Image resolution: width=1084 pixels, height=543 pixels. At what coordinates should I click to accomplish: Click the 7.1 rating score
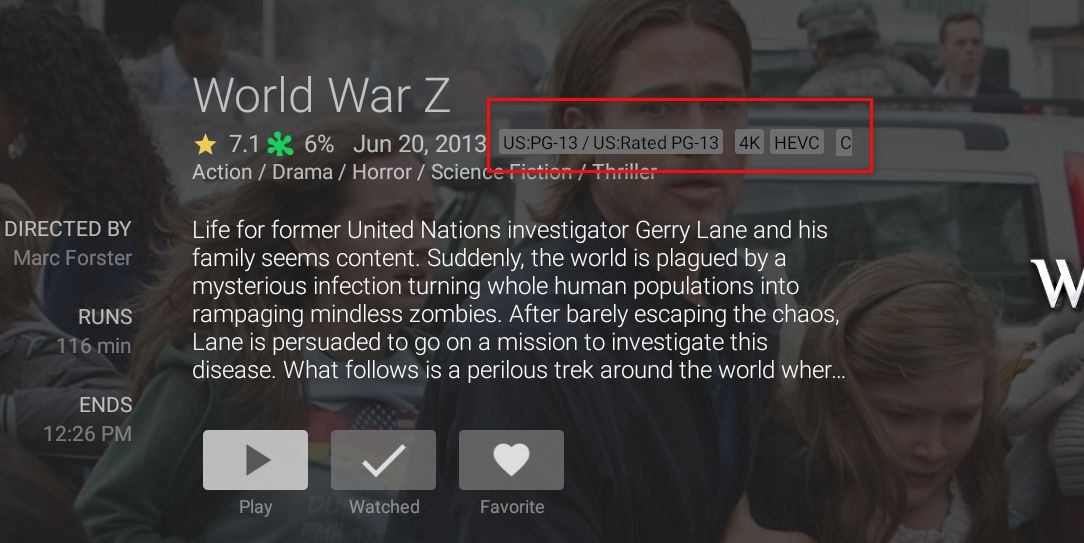tap(244, 145)
